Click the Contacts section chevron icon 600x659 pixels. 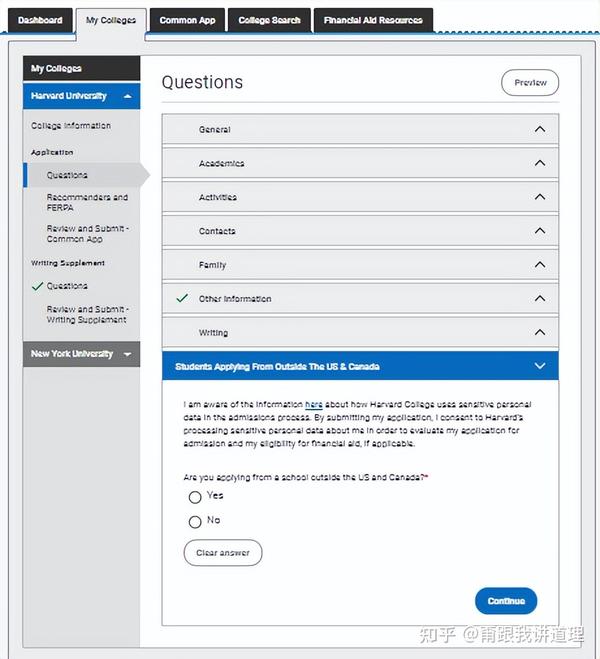(540, 231)
